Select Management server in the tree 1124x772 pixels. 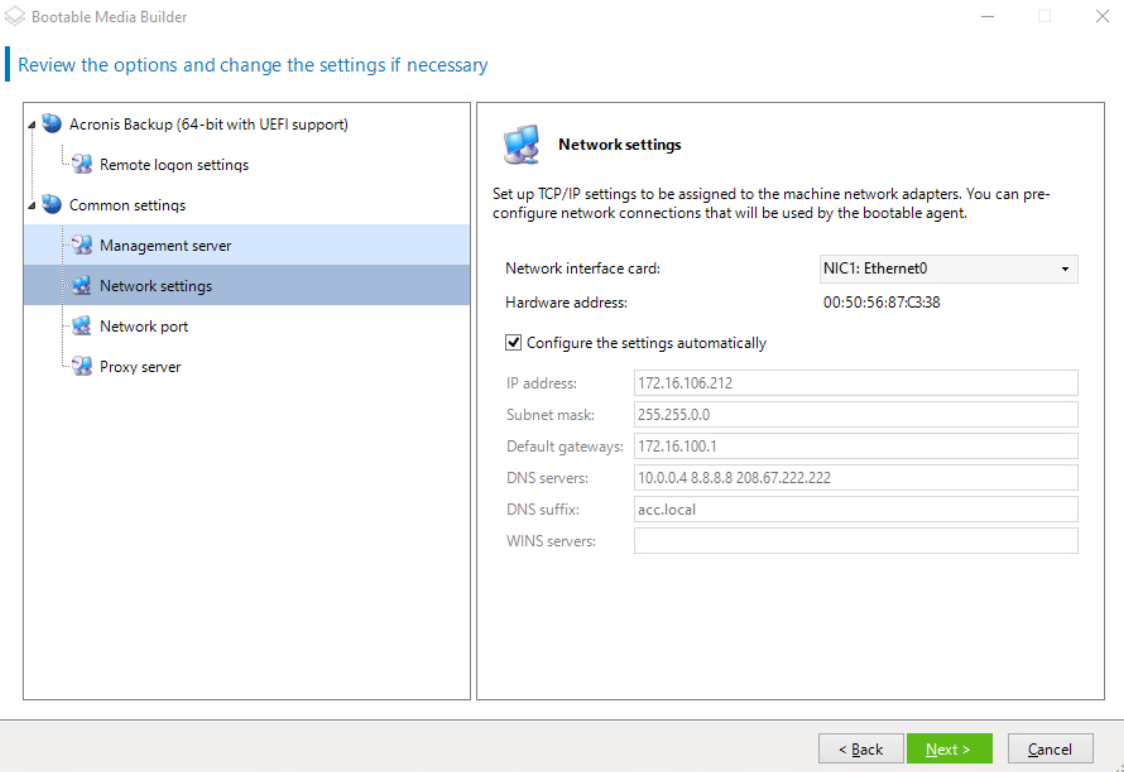pos(166,246)
